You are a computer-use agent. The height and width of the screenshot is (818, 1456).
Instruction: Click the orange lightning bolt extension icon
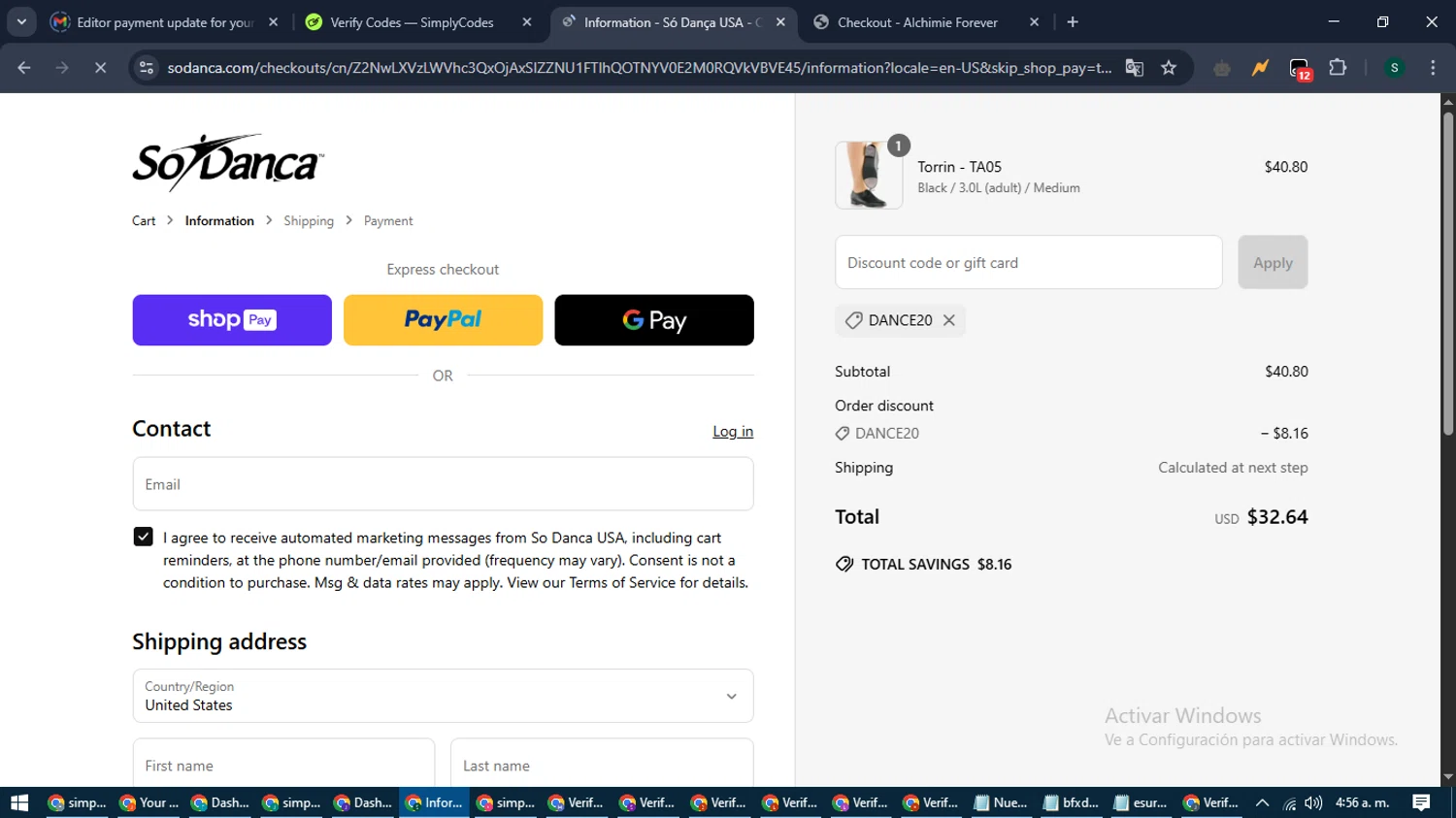point(1260,67)
